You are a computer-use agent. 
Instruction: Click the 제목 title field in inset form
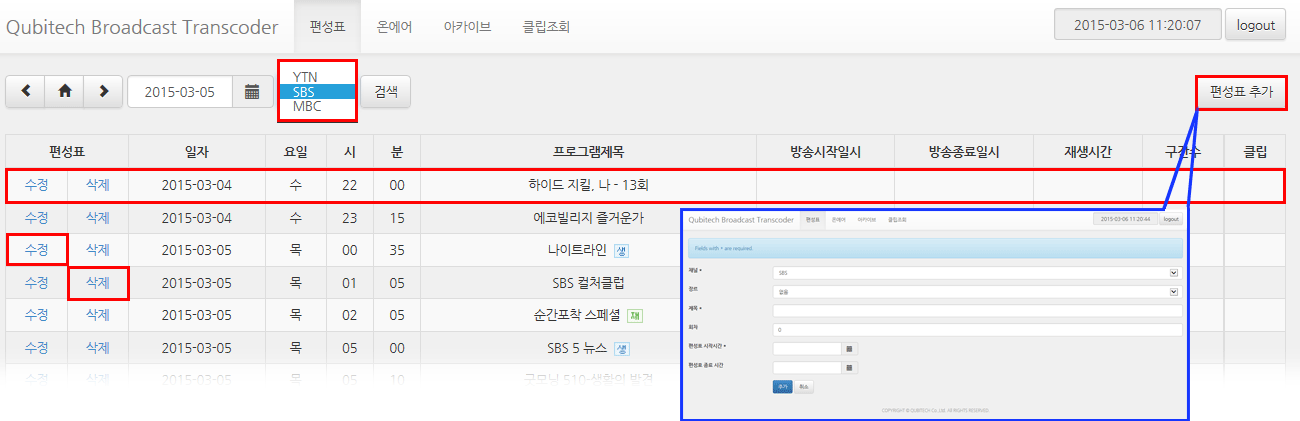(x=977, y=311)
